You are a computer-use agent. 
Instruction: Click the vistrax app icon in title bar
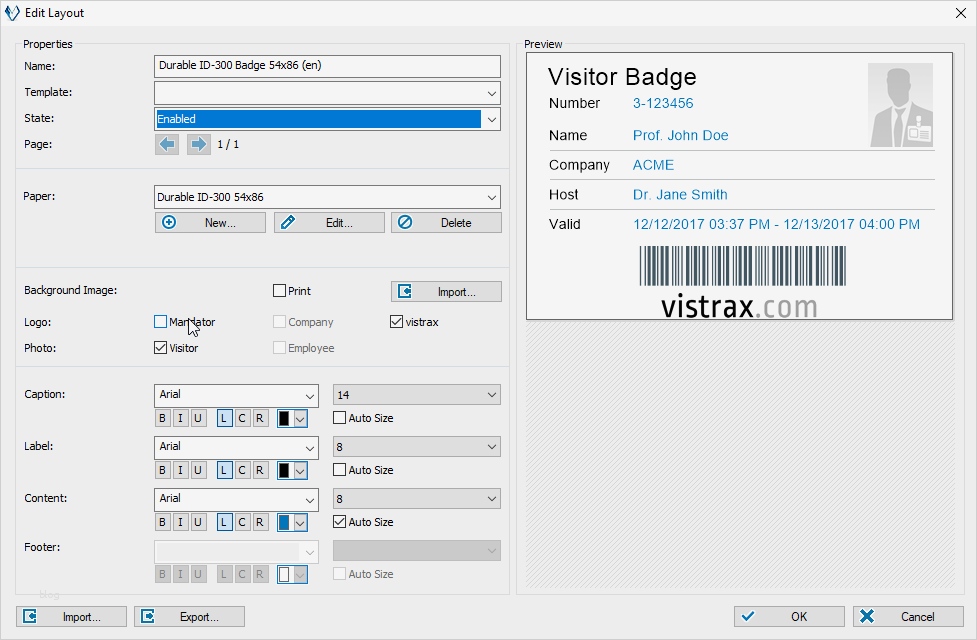point(12,13)
